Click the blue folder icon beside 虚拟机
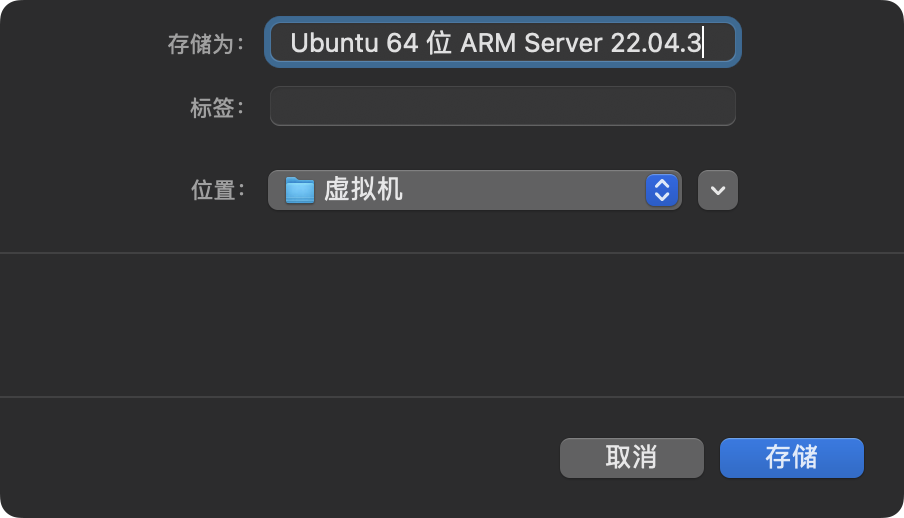 click(x=300, y=190)
